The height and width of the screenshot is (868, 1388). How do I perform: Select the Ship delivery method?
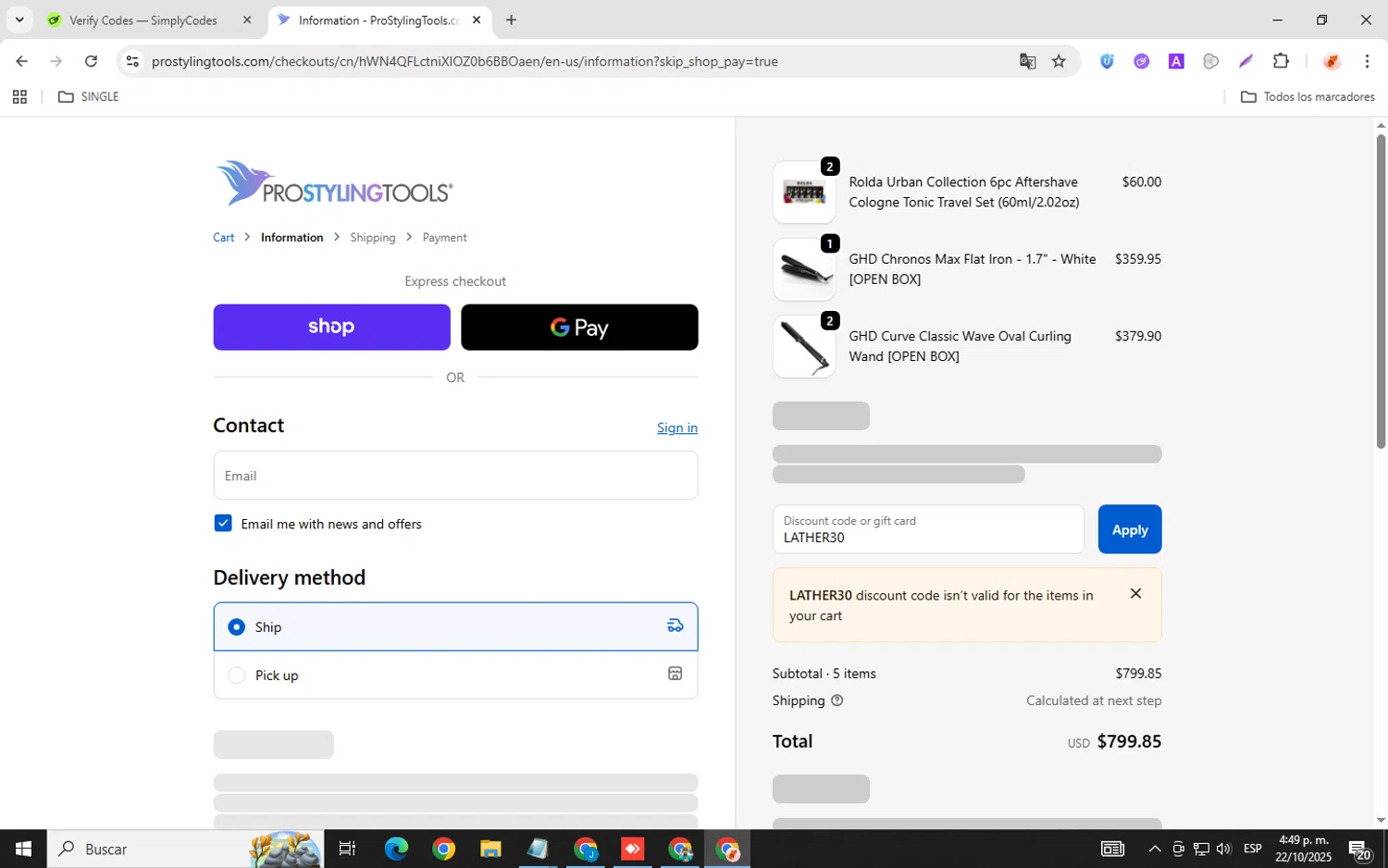(x=455, y=626)
